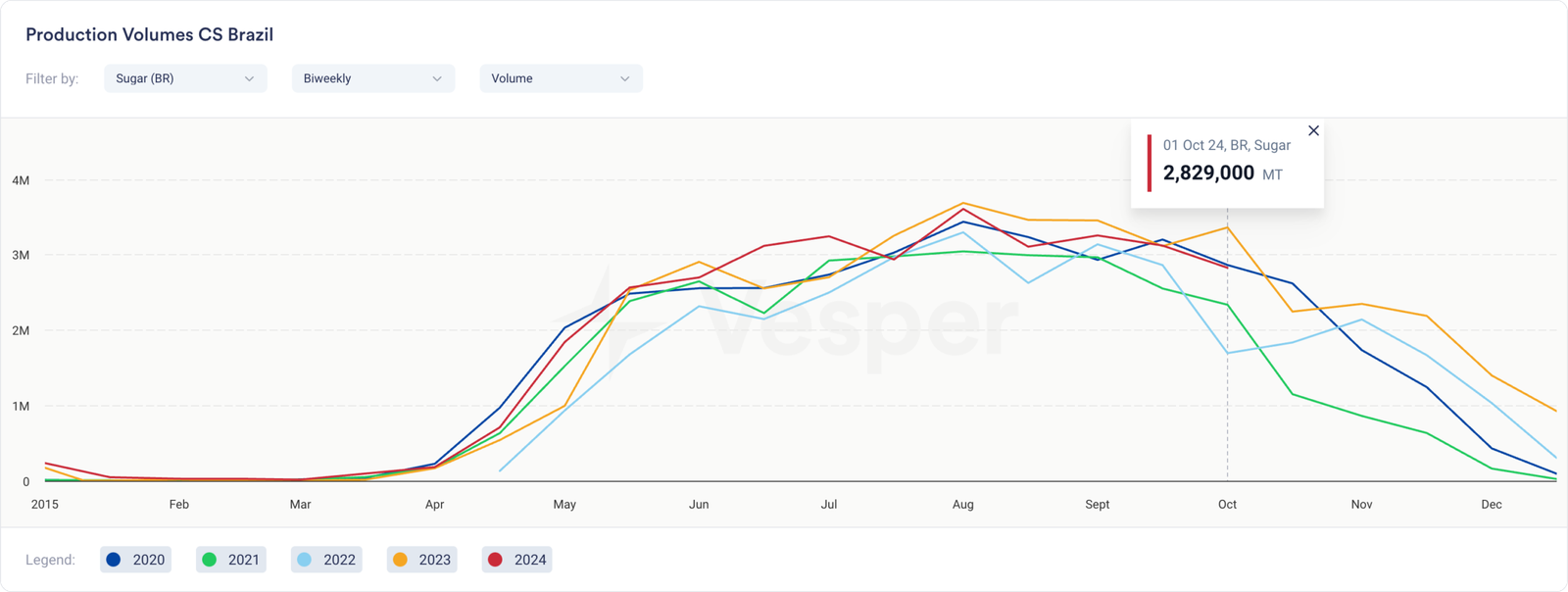Click the 2015 label at the x-axis start
The width and height of the screenshot is (1568, 592).
(44, 504)
